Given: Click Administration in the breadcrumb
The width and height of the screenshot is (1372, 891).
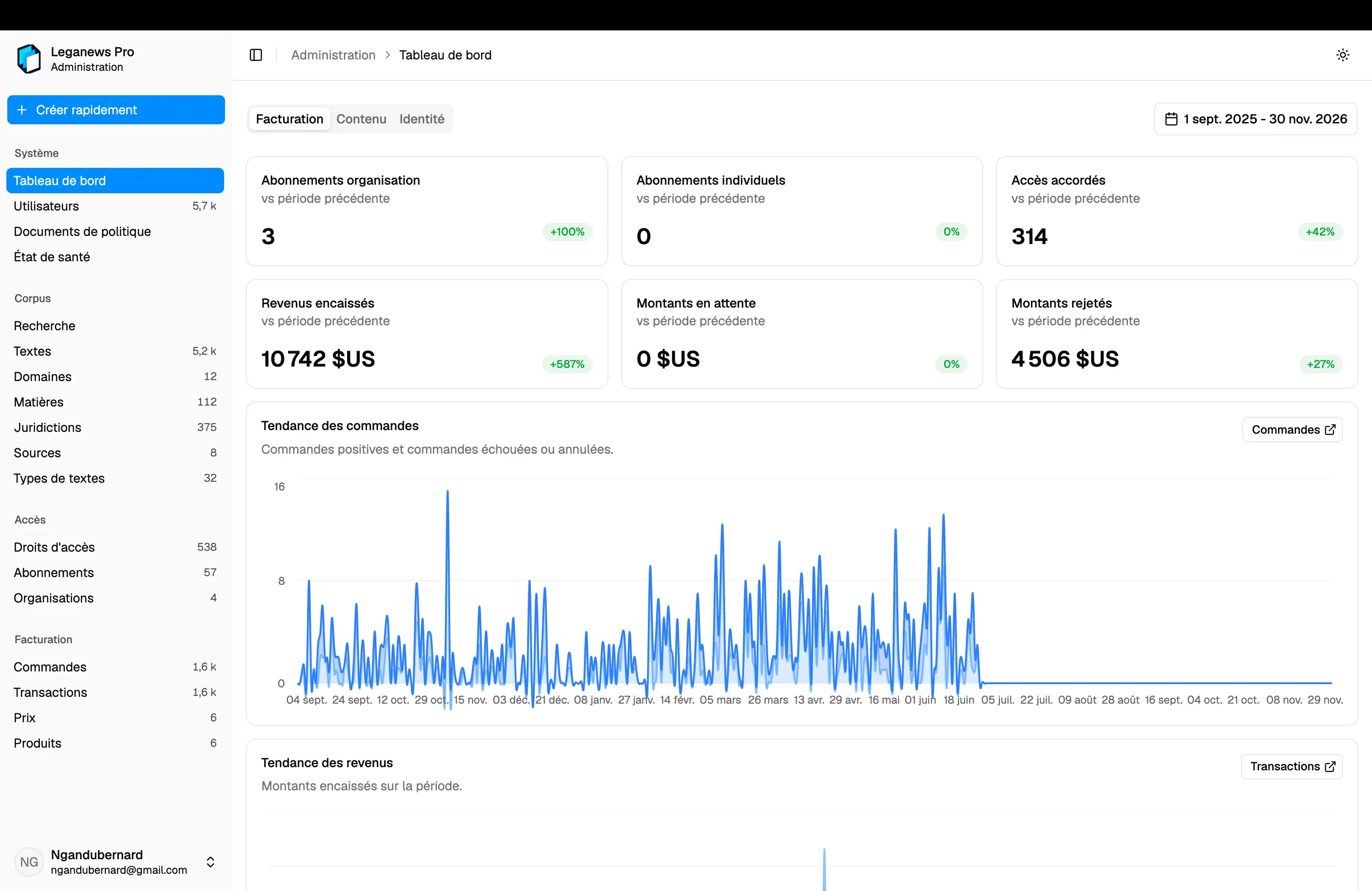Looking at the screenshot, I should (333, 55).
